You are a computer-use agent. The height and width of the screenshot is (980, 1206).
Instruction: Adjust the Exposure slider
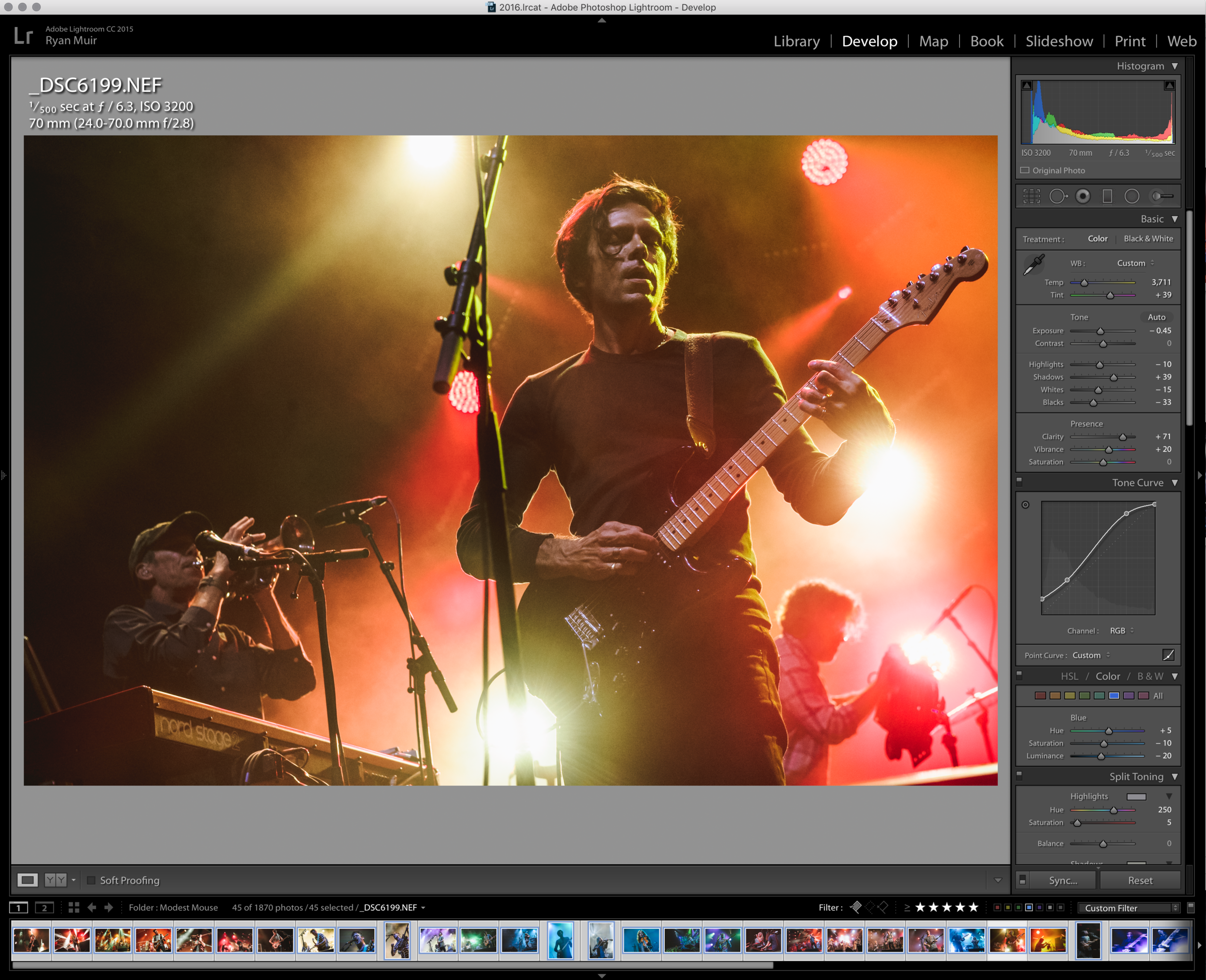point(1100,331)
